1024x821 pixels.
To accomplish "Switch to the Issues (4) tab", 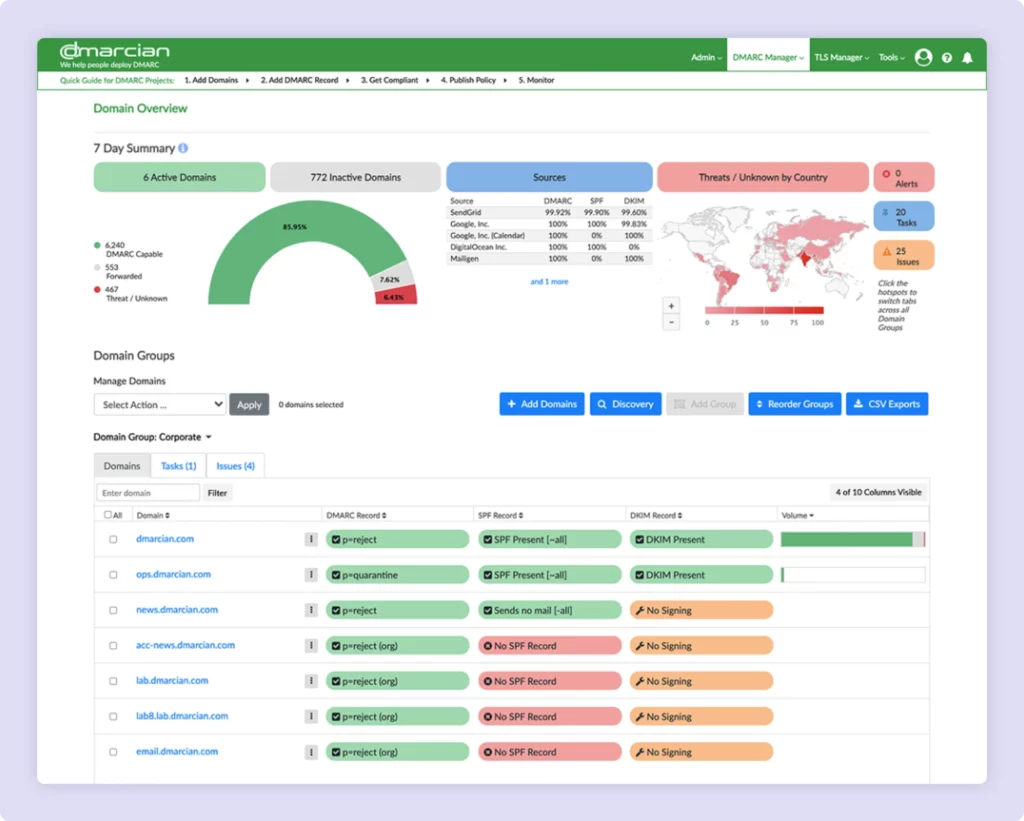I will point(235,466).
